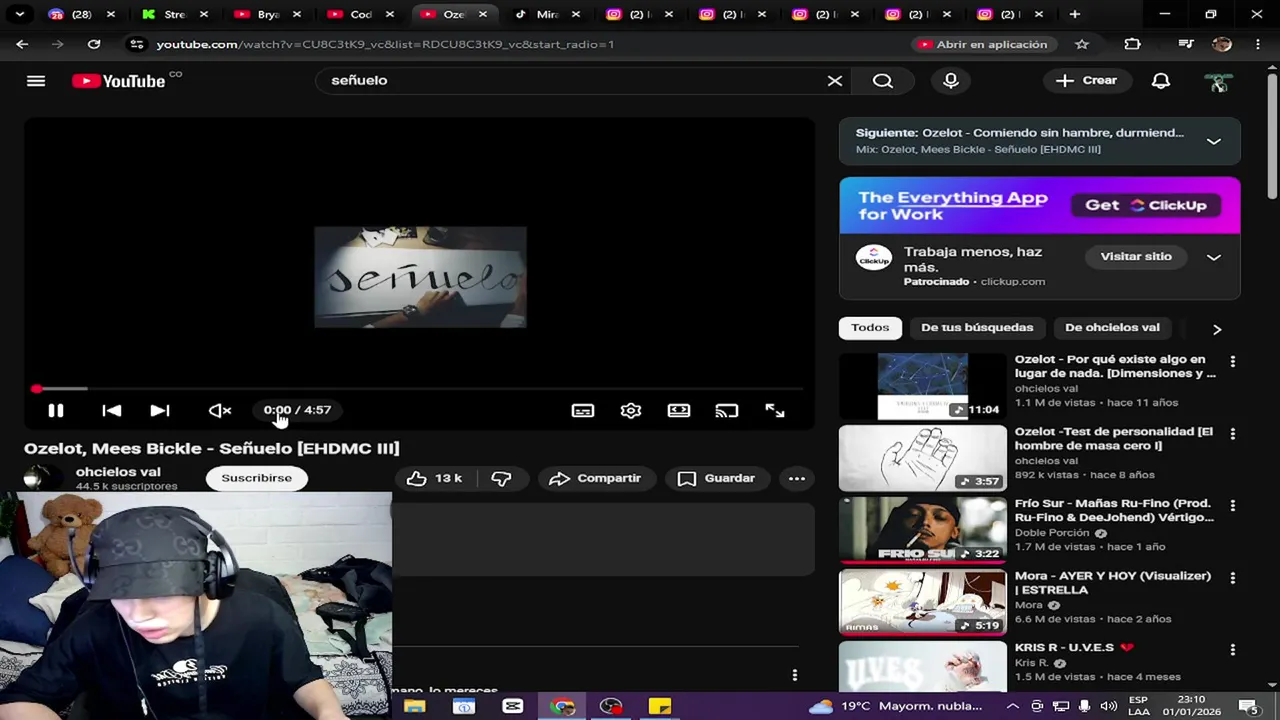
Task: Open the Frío Sur Mañas Ru-Fino thumbnail
Action: [923, 530]
